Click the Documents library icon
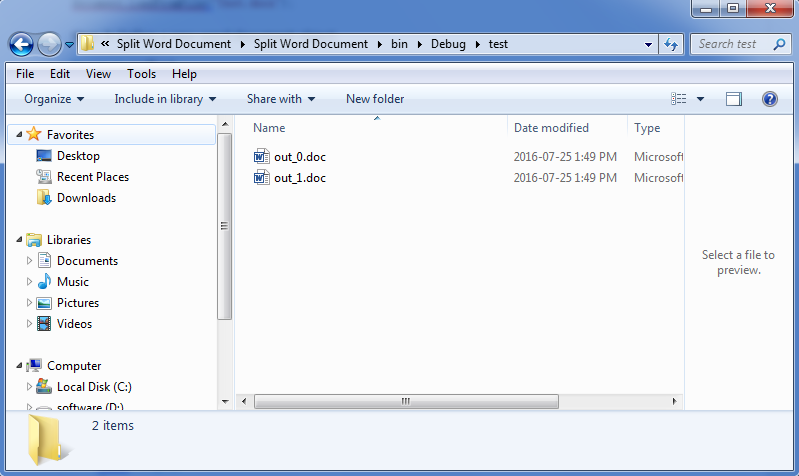 click(x=44, y=260)
